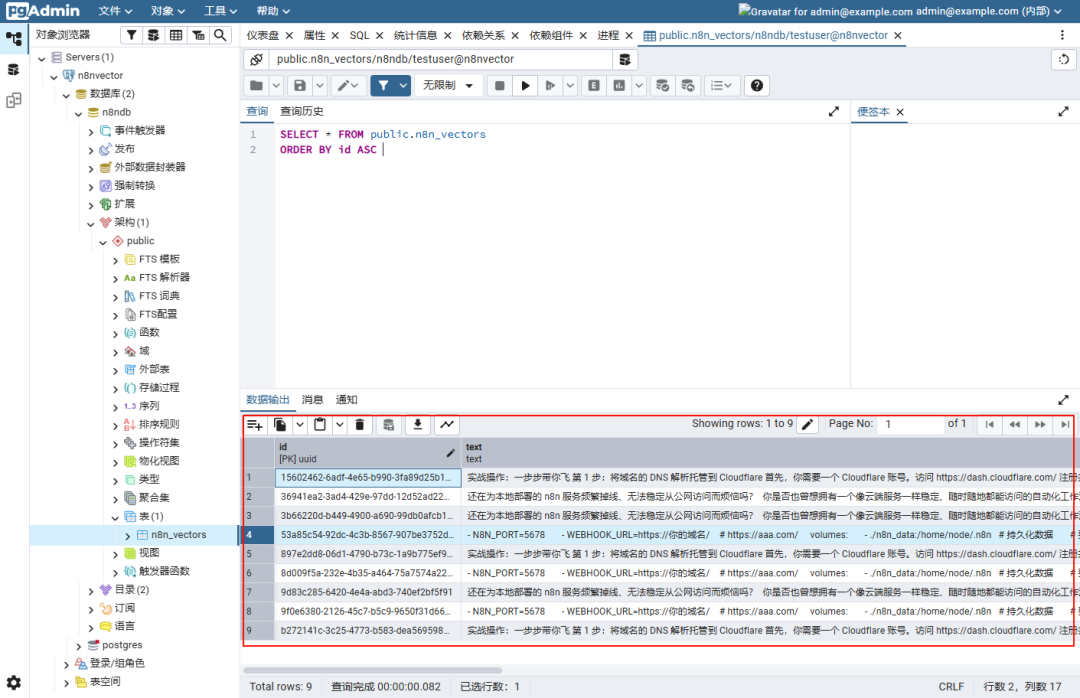Click the save file disk icon
This screenshot has height=698, width=1080.
(x=300, y=85)
